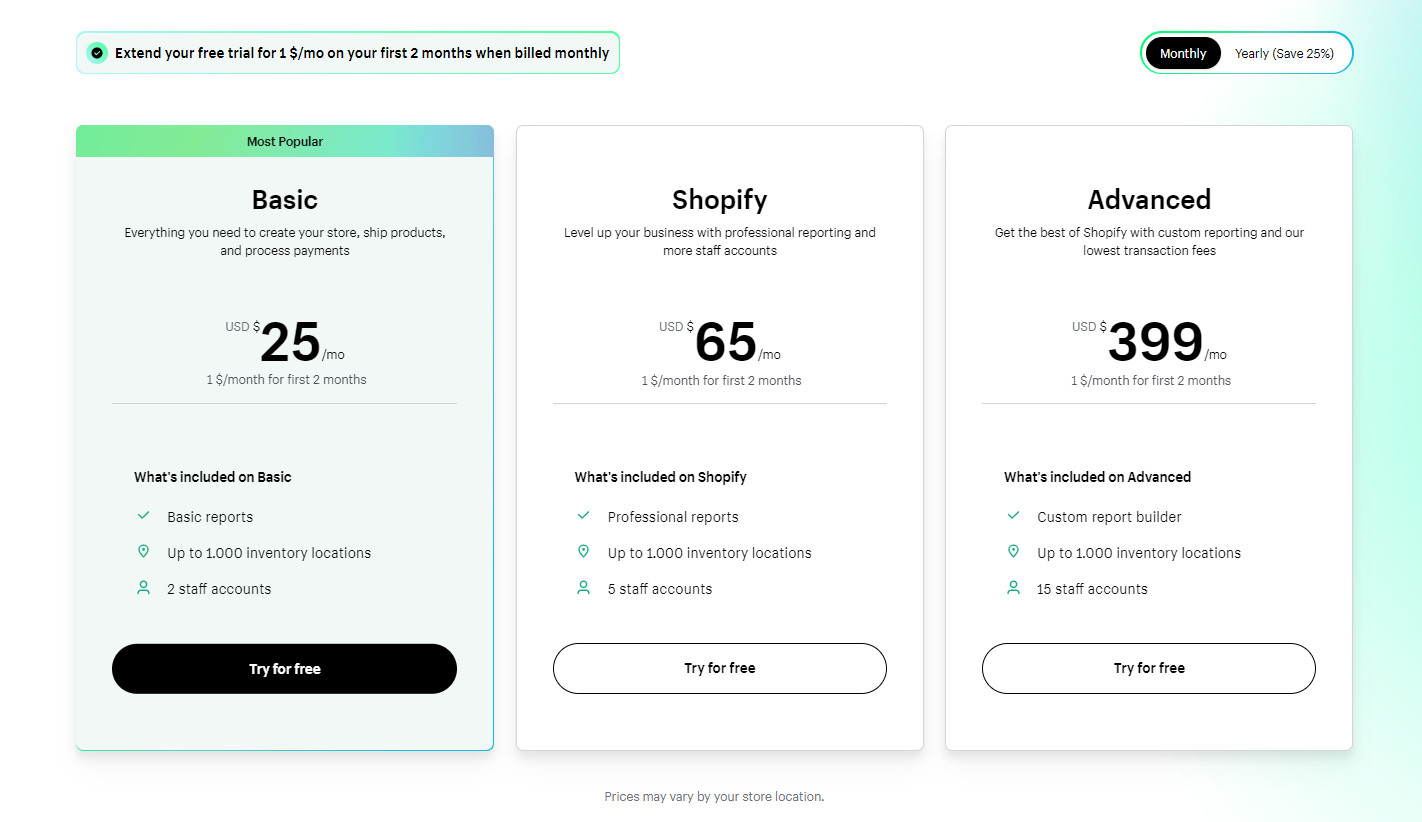
Task: Select Monthly billing option
Action: [1183, 53]
